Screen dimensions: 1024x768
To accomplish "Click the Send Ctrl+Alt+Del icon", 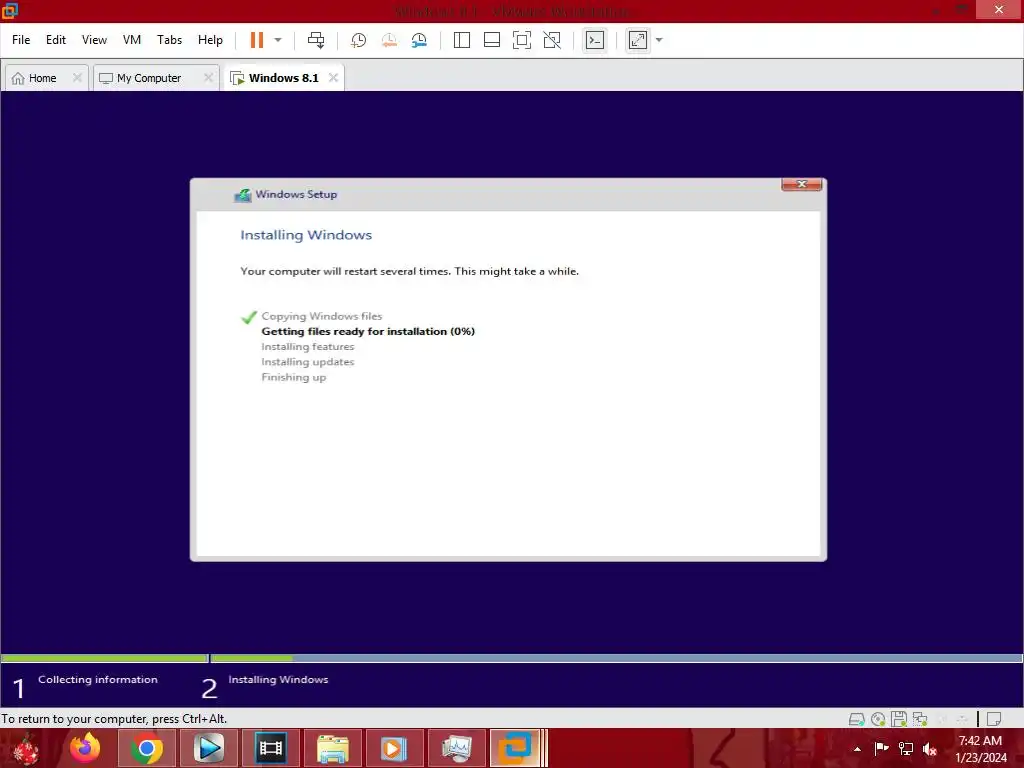I will click(316, 40).
